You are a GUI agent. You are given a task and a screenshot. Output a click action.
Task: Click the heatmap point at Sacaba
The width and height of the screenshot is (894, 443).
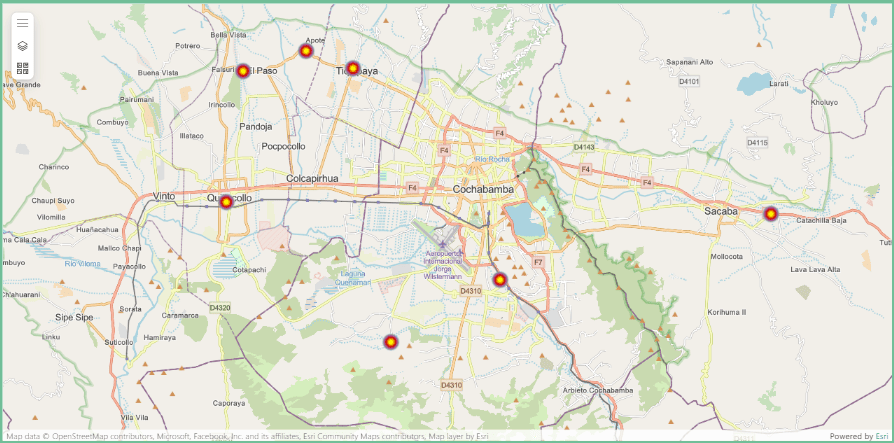tap(770, 214)
